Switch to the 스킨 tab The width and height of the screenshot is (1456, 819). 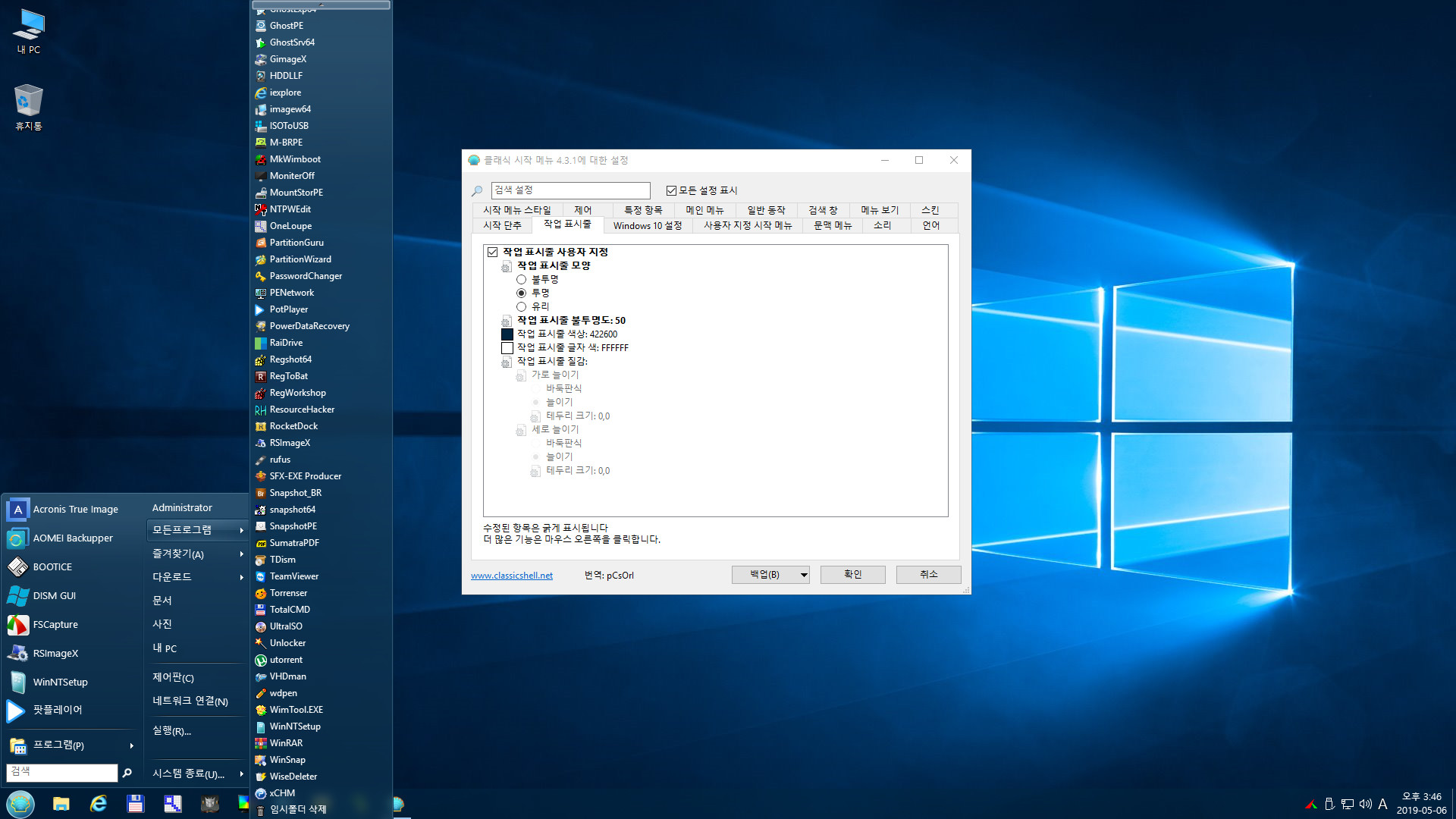tap(930, 210)
